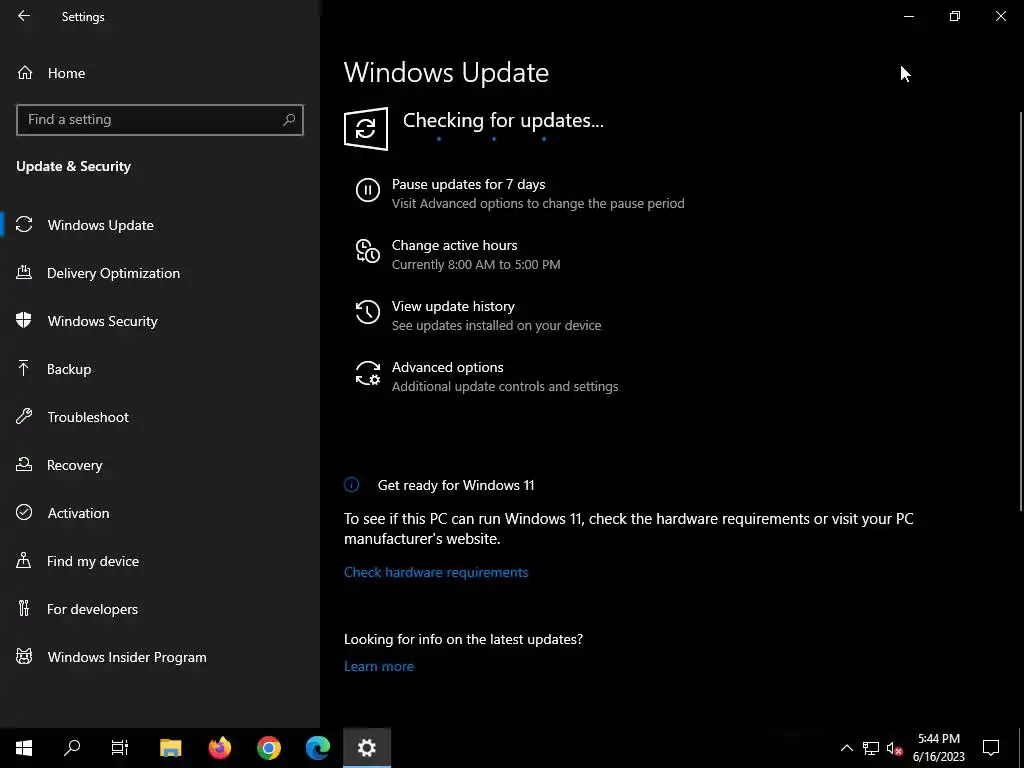Click the Learn more link

(x=379, y=666)
